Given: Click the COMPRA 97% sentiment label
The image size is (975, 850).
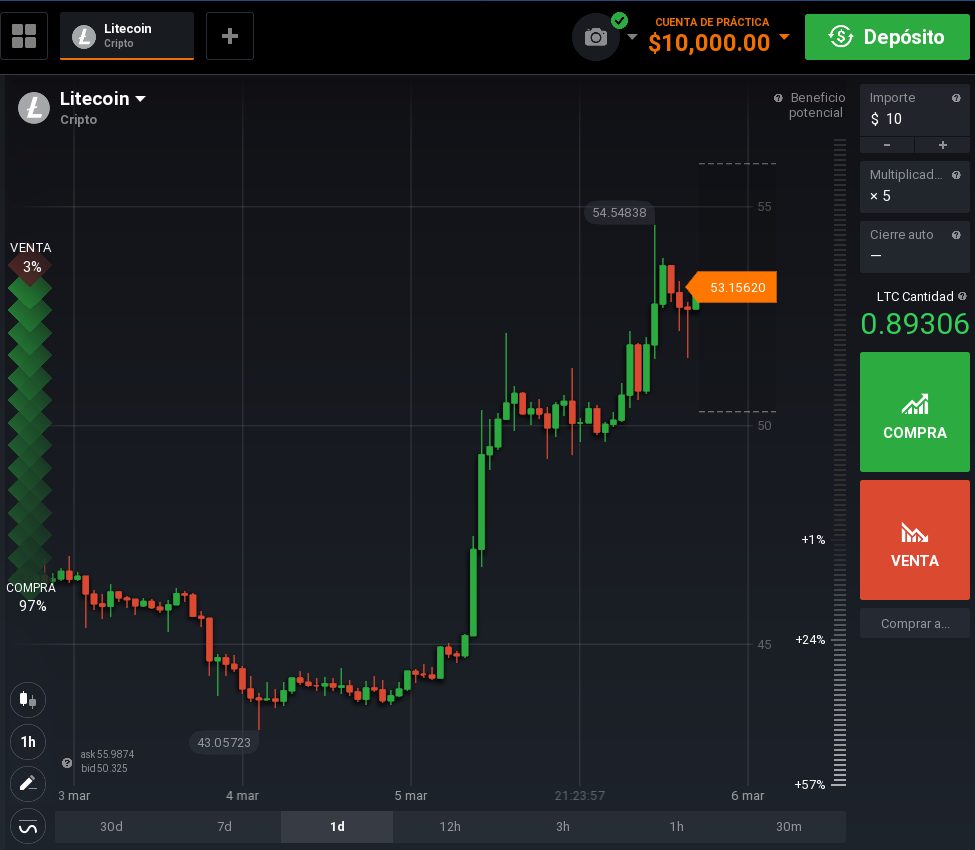Looking at the screenshot, I should [31, 597].
